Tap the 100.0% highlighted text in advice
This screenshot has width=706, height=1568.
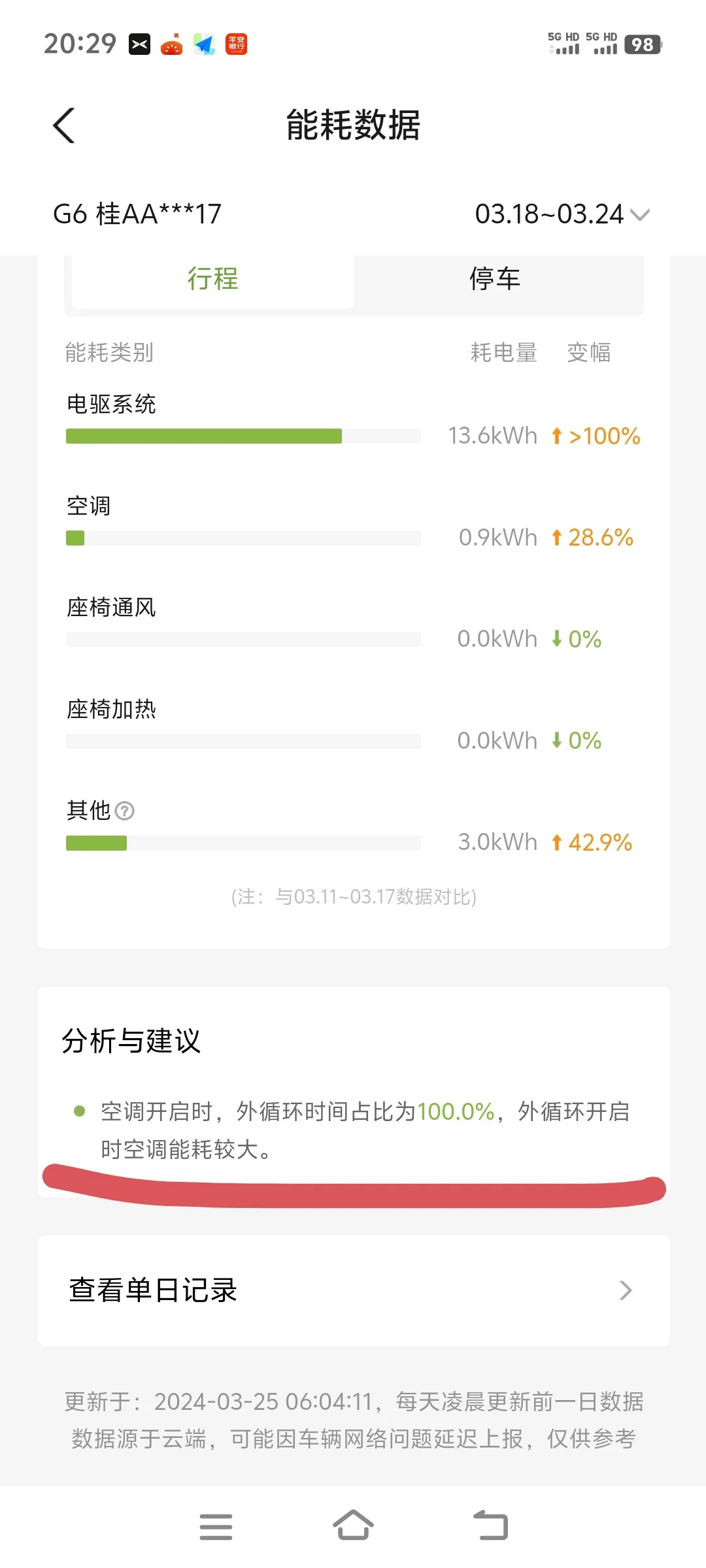[x=456, y=1111]
